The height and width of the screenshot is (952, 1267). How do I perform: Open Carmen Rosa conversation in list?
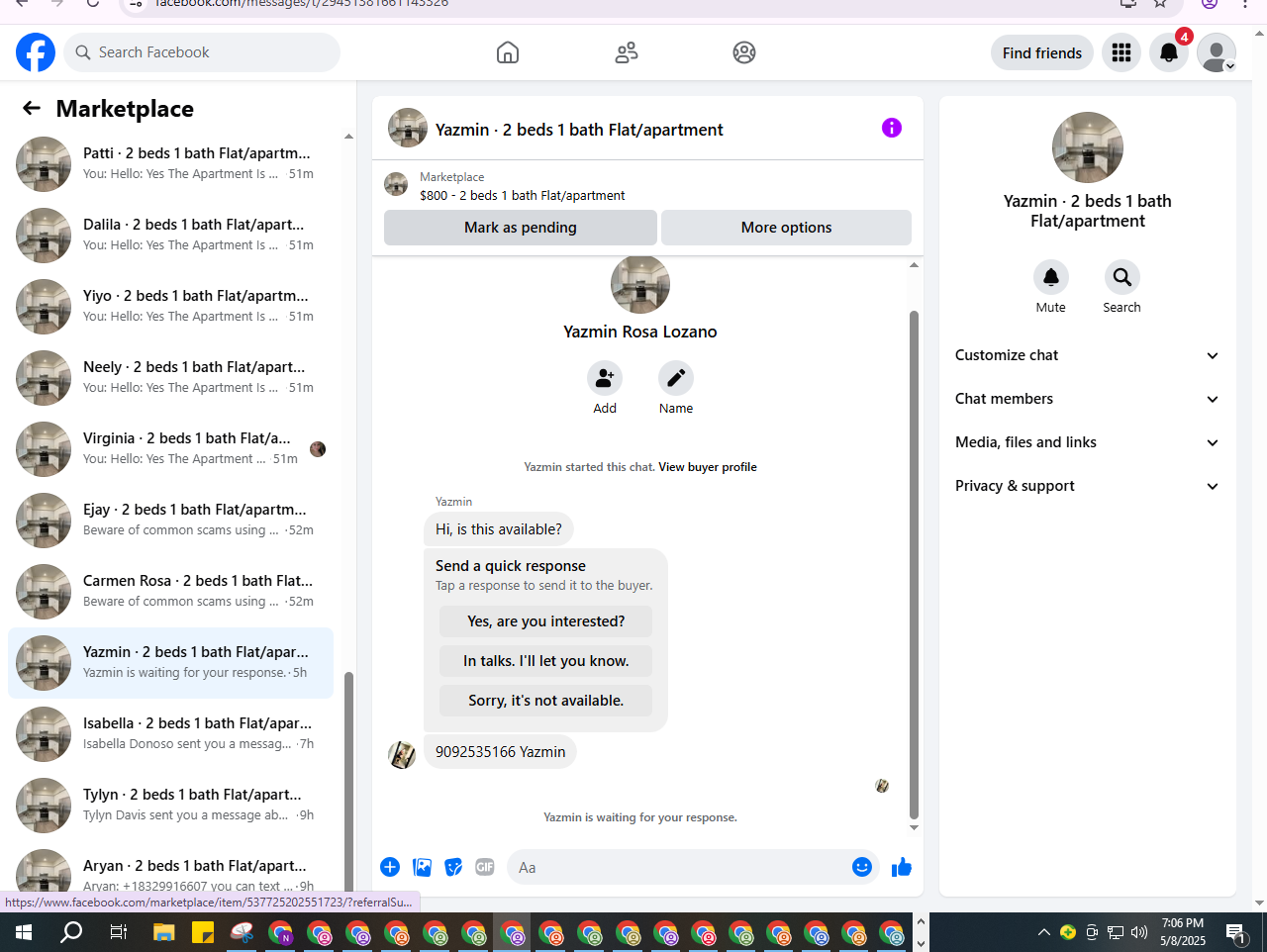tap(170, 592)
